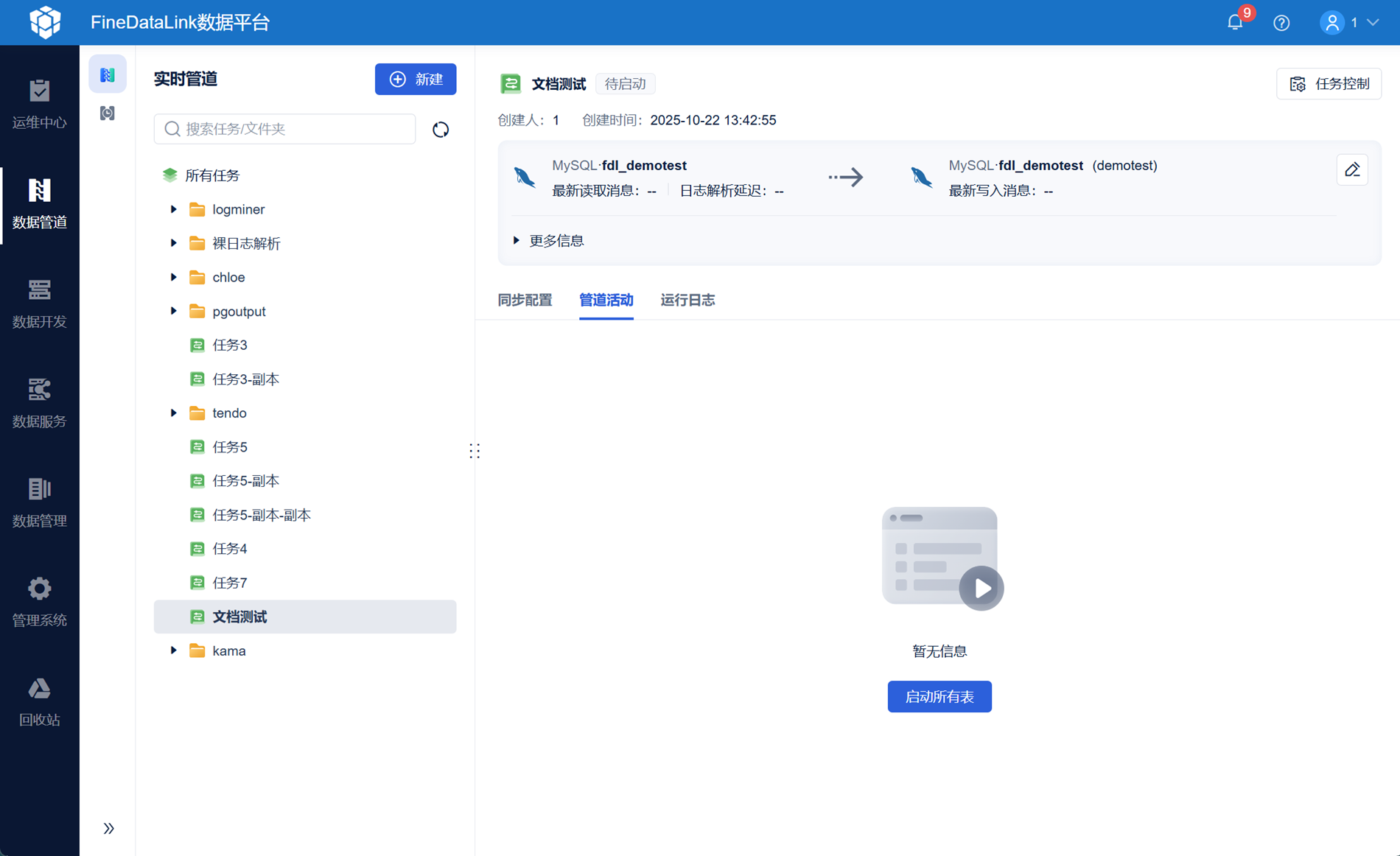This screenshot has height=856, width=1400.
Task: Click the 文档测试 task icon in the header
Action: coord(511,84)
